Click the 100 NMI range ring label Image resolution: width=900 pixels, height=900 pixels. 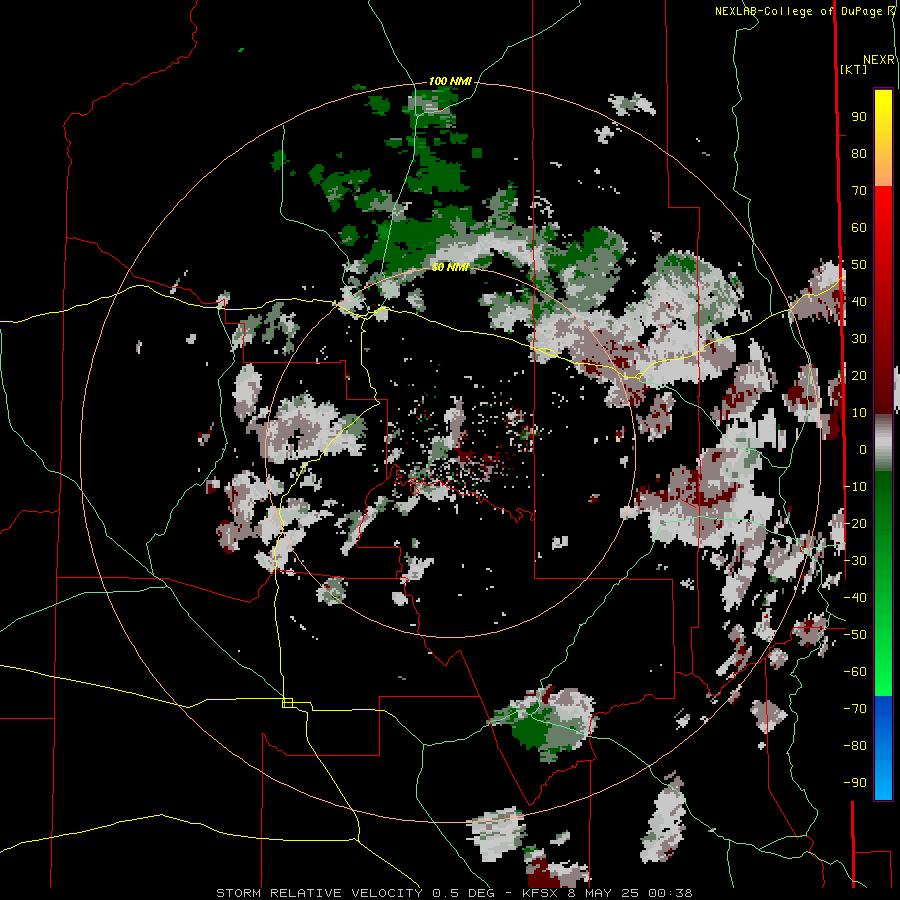450,81
